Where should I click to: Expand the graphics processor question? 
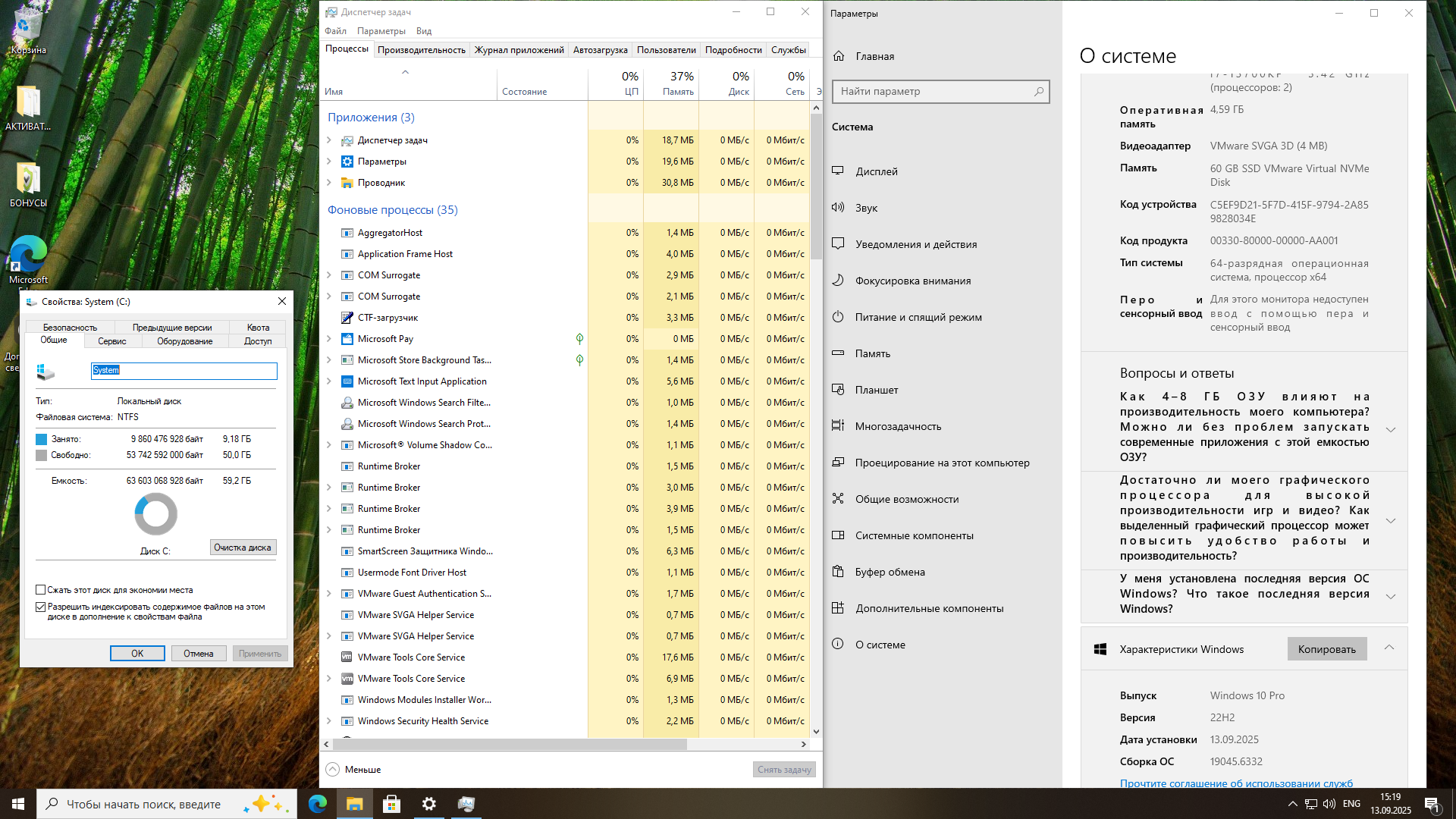coord(1391,520)
